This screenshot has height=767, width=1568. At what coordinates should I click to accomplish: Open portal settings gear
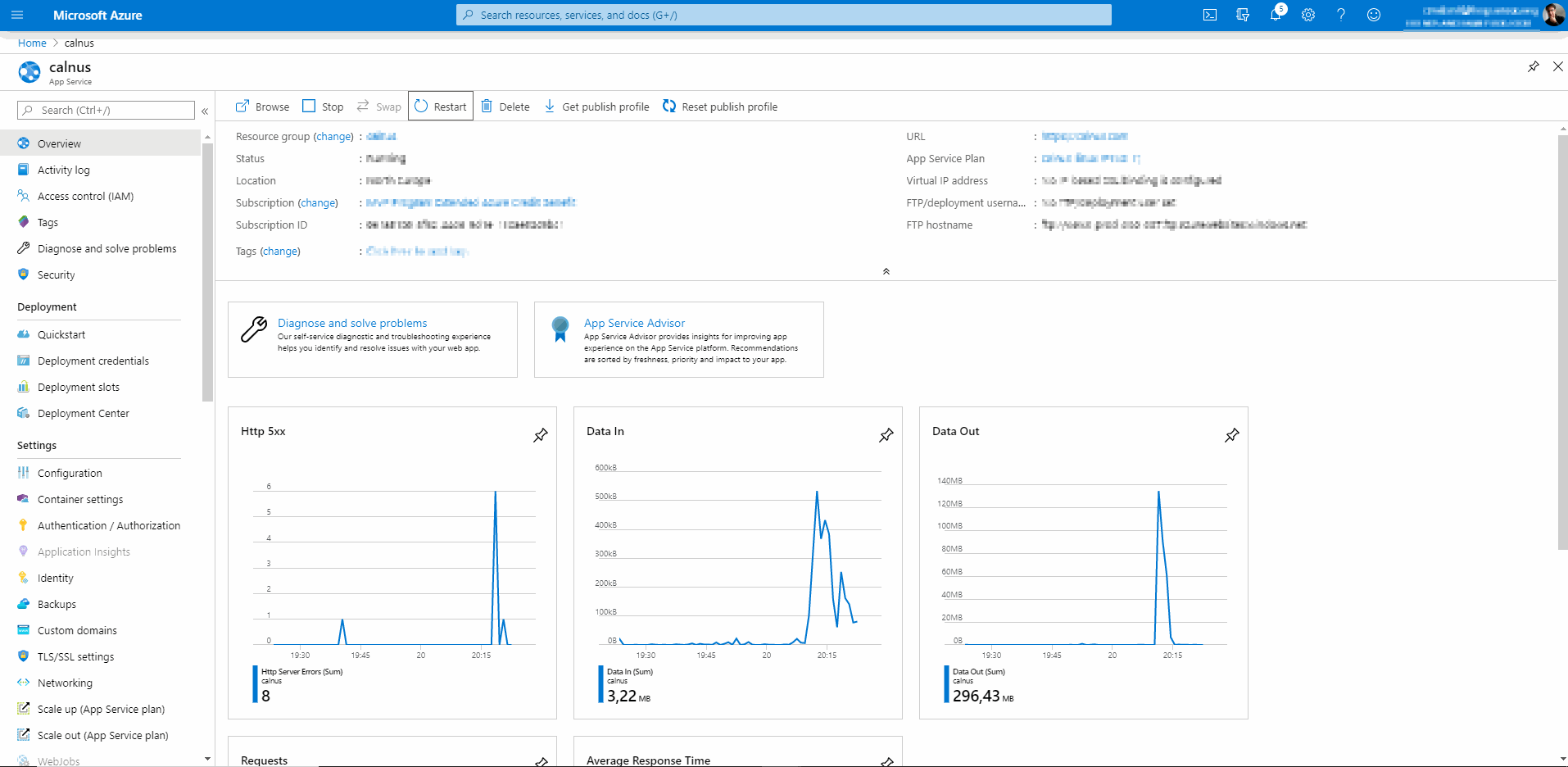[1308, 15]
